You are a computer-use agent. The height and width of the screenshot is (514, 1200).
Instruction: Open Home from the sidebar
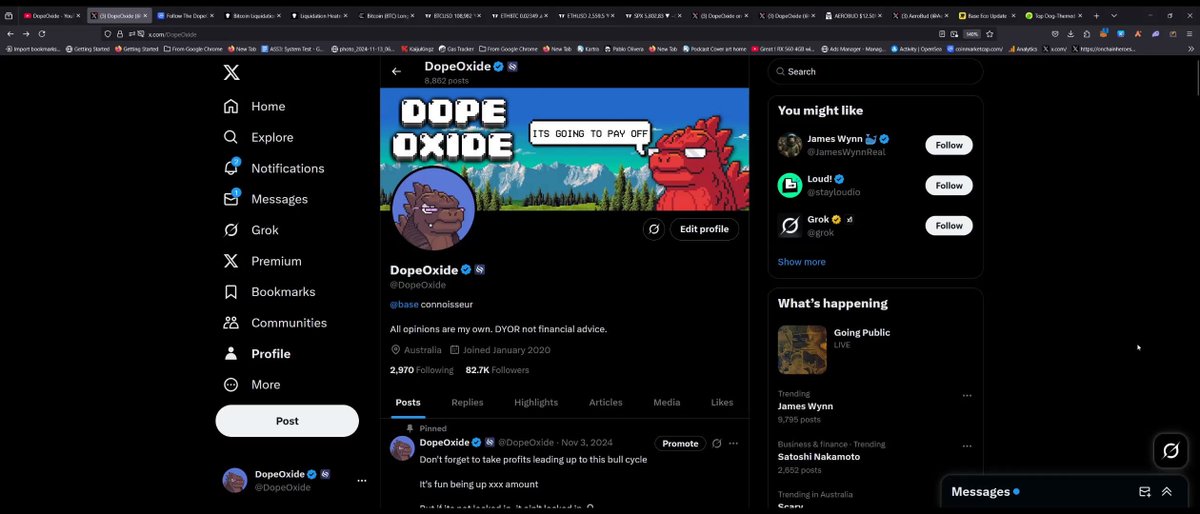(255, 106)
